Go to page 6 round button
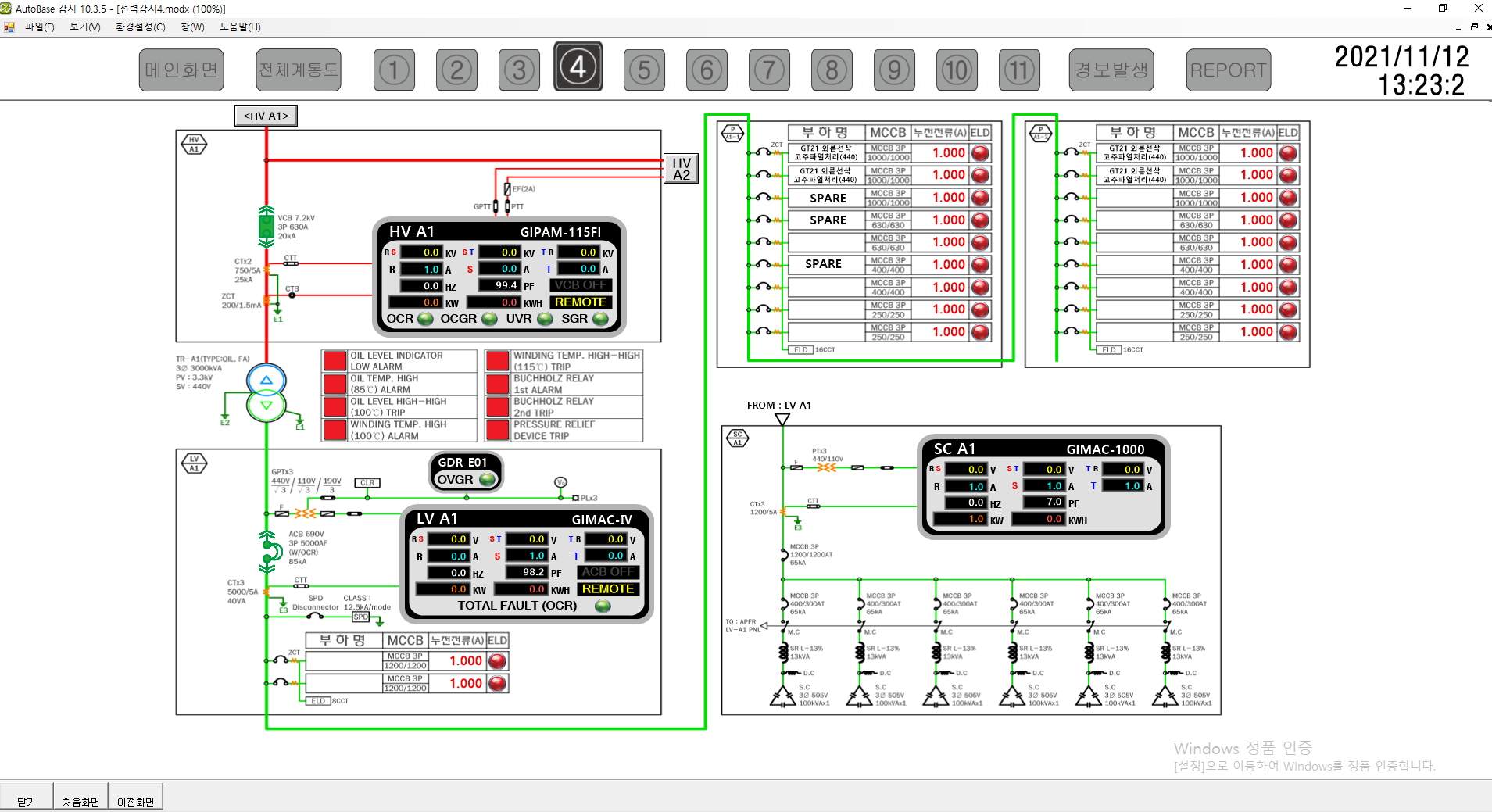1492x812 pixels. (707, 70)
